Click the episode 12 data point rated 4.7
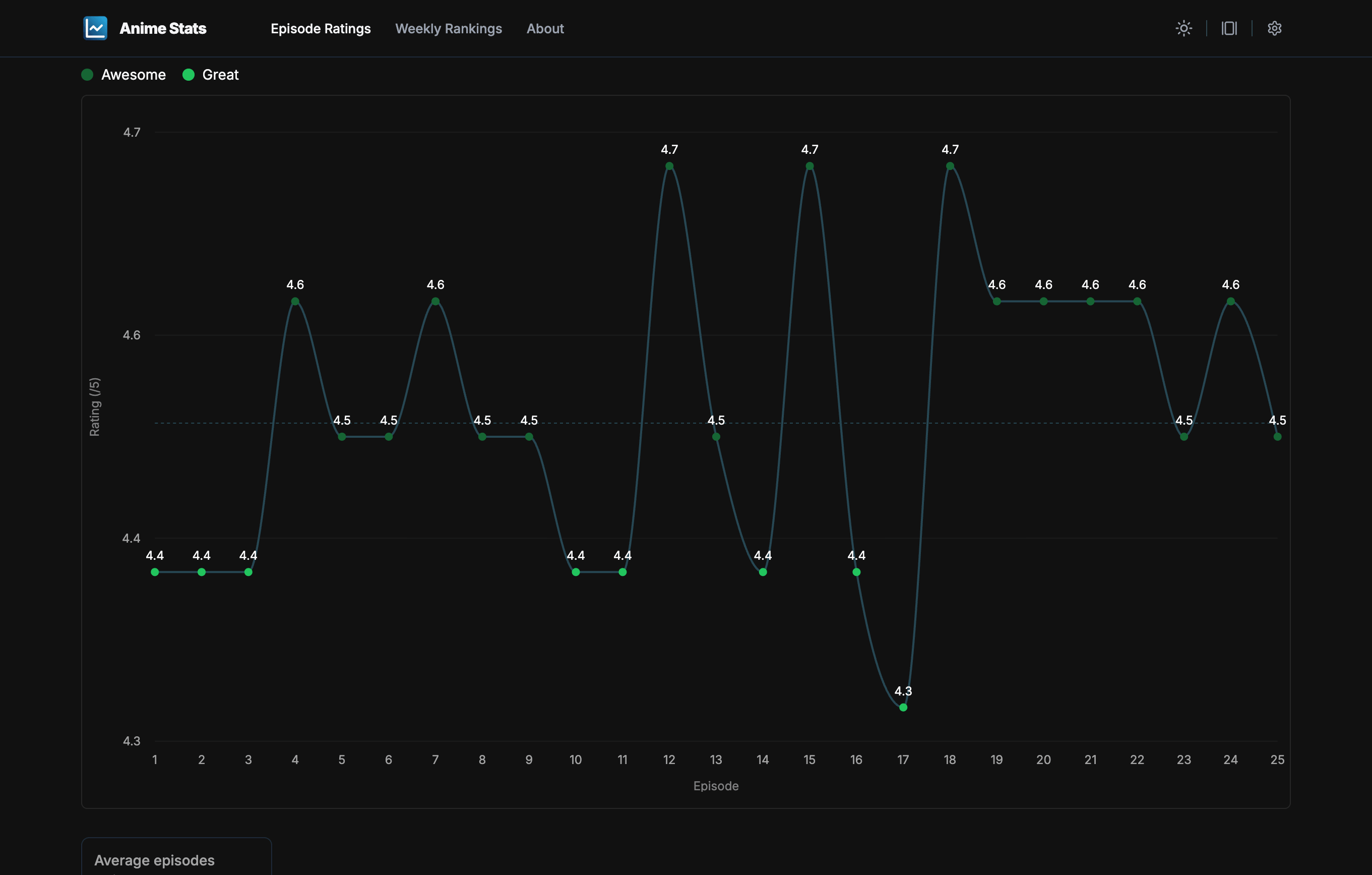The image size is (1372, 875). (x=669, y=166)
